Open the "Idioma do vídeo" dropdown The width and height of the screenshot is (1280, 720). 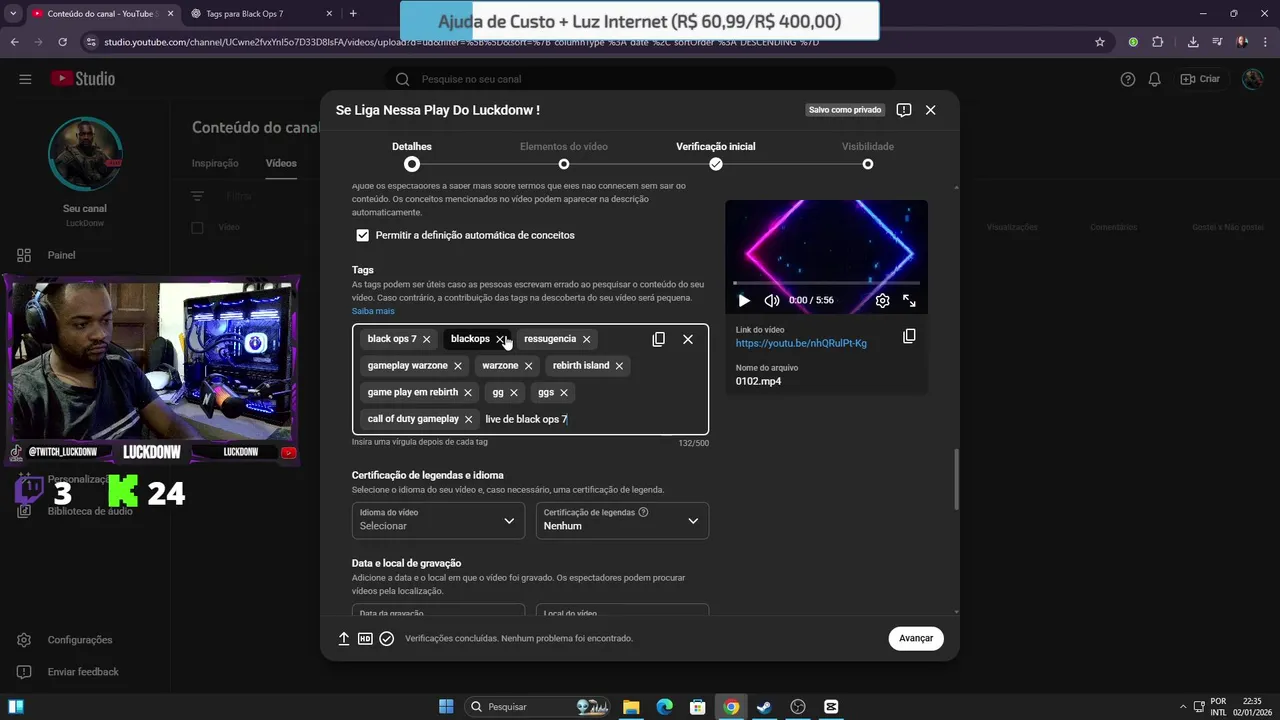pos(438,520)
